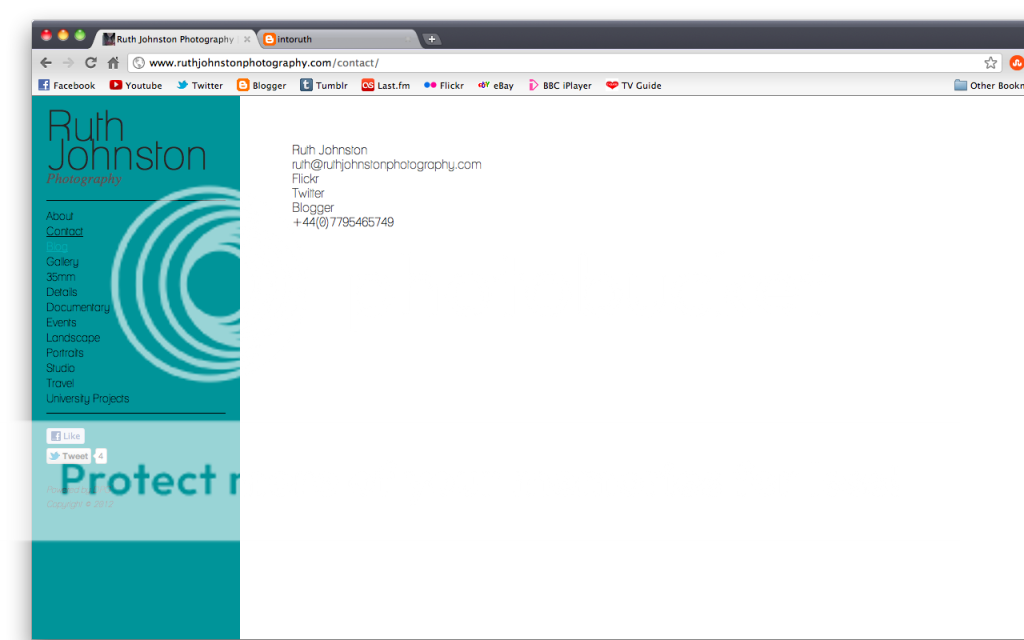The width and height of the screenshot is (1024, 640).
Task: Bookmark this page with the star icon
Action: 991,63
